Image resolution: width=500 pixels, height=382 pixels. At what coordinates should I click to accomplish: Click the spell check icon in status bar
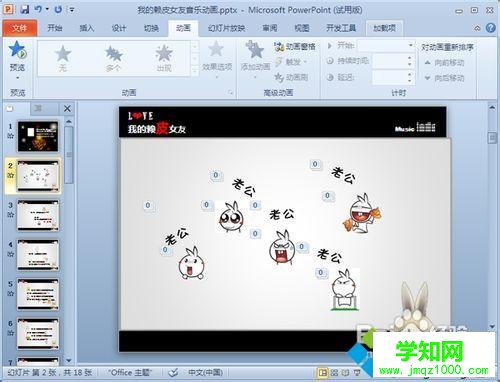tap(173, 372)
